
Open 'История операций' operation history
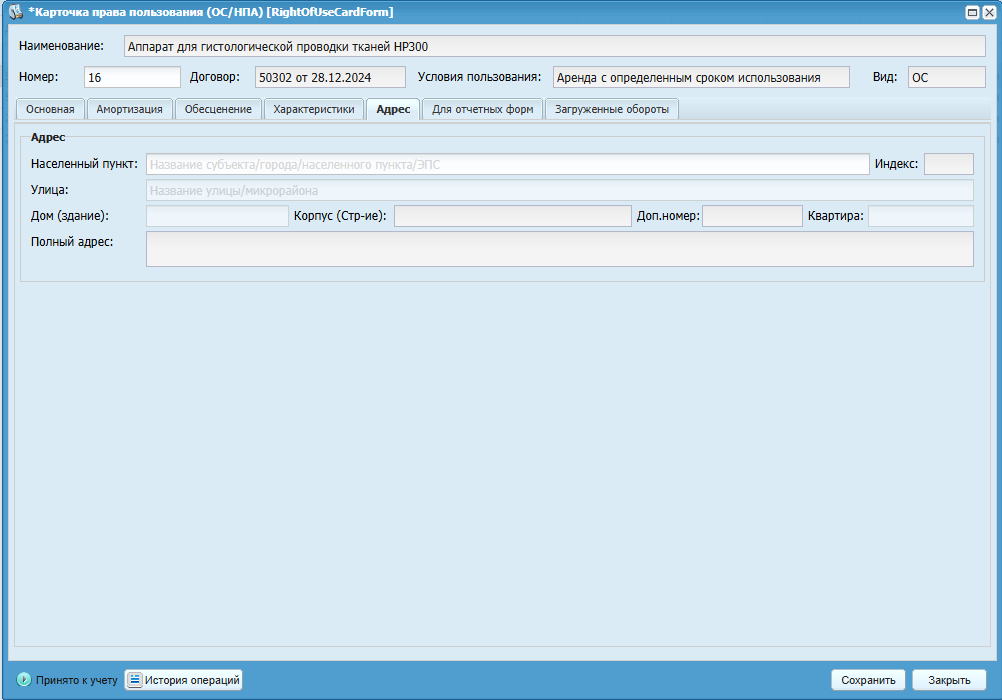click(183, 680)
